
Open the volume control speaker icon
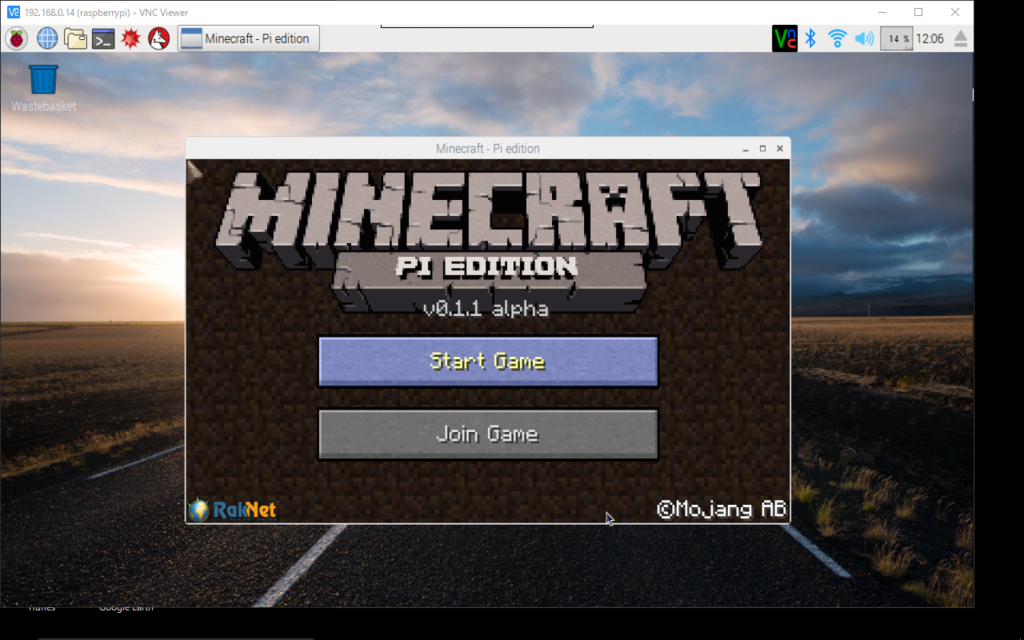864,39
